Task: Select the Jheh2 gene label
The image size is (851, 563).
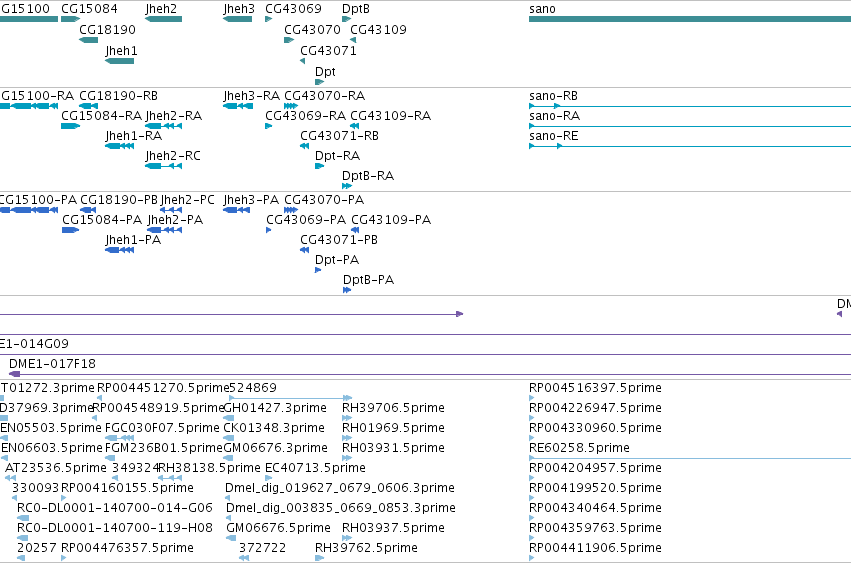Action: [x=161, y=9]
